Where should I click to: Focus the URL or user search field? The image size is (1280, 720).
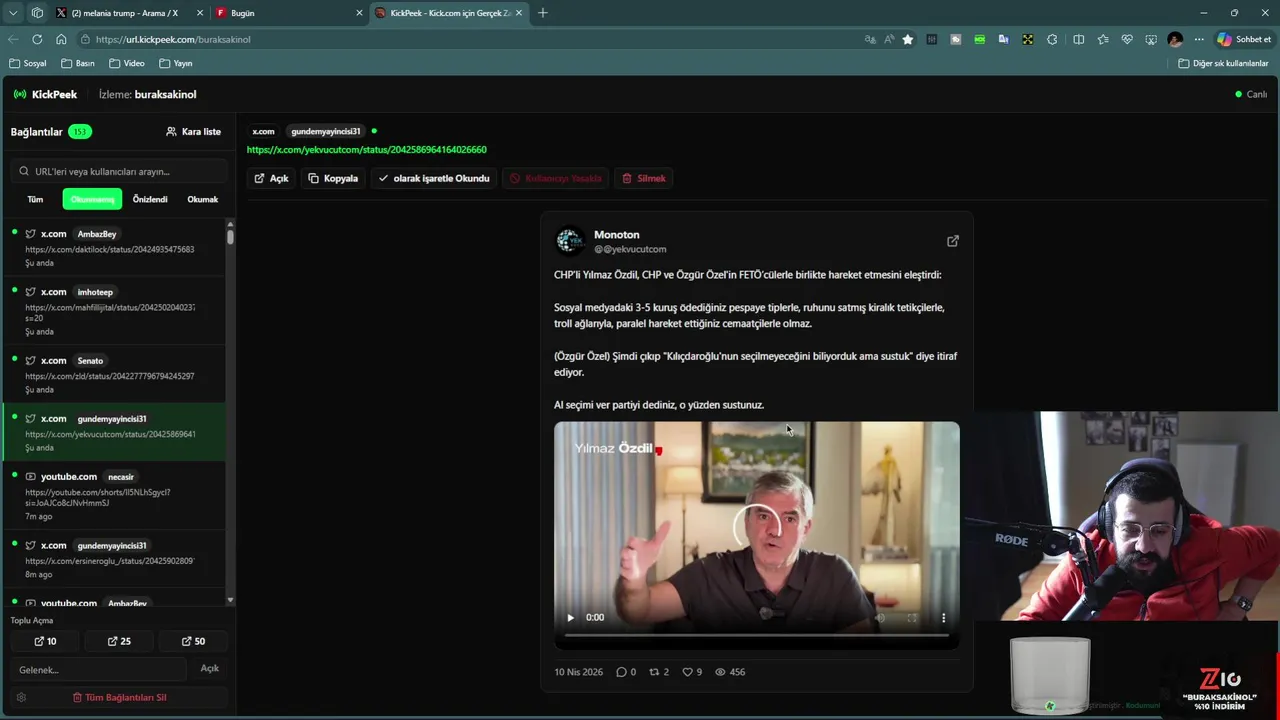click(120, 171)
